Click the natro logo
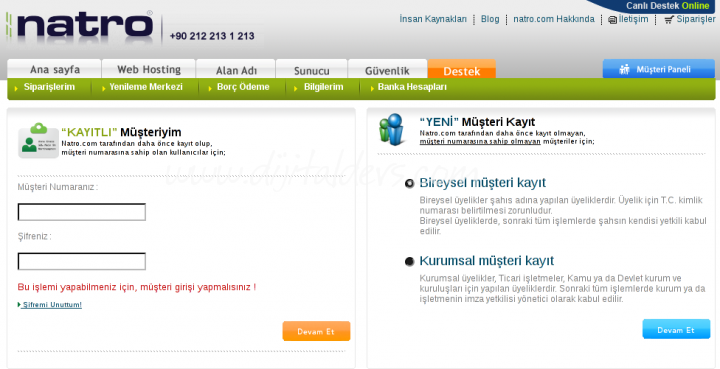Screen dimensions: 720x369 coord(80,28)
